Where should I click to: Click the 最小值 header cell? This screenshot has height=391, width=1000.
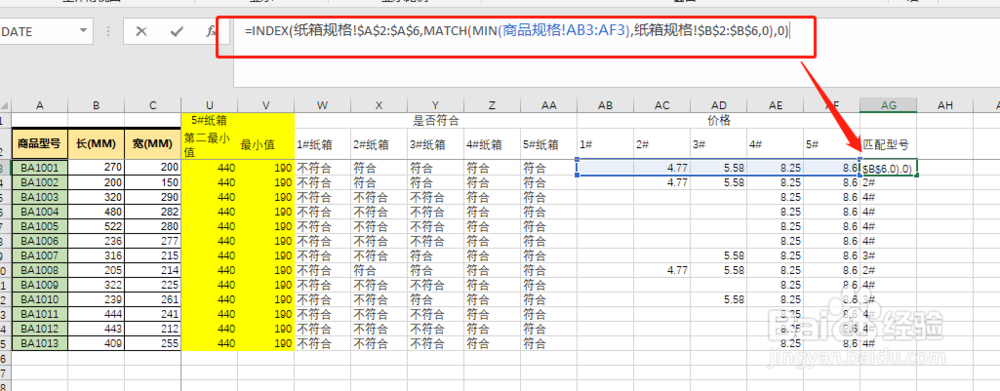266,144
